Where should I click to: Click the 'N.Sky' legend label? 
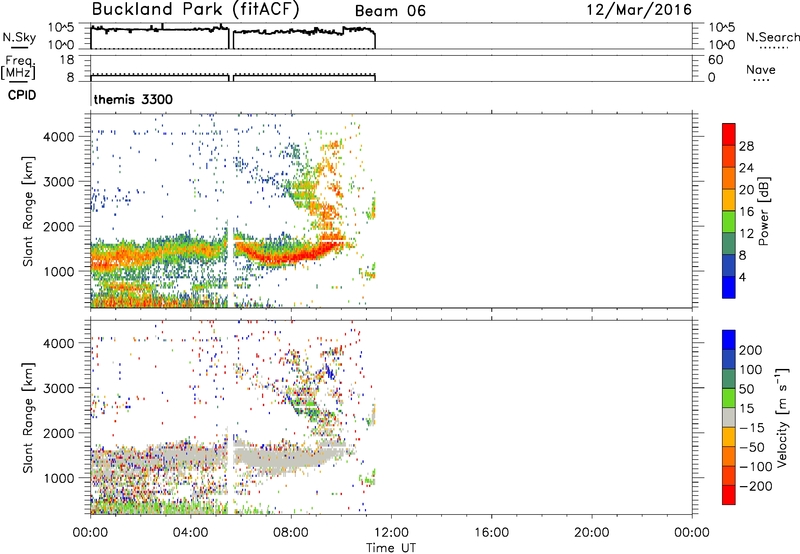[19, 37]
